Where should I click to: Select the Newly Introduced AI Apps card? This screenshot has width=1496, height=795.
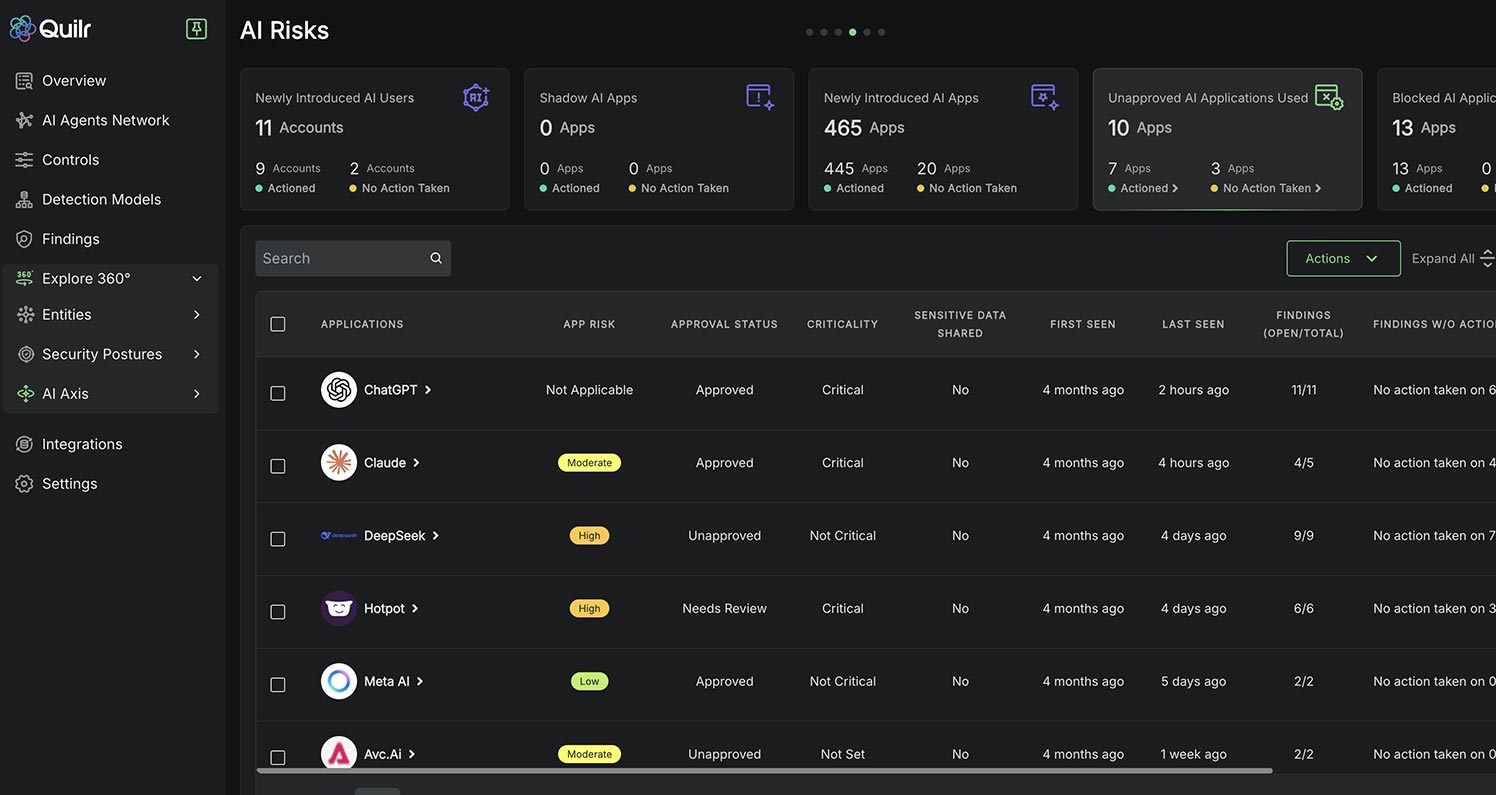click(943, 139)
